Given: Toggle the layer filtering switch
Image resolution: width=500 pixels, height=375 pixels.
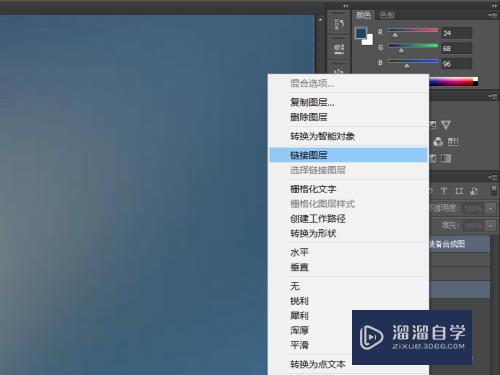Looking at the screenshot, I should (x=494, y=190).
